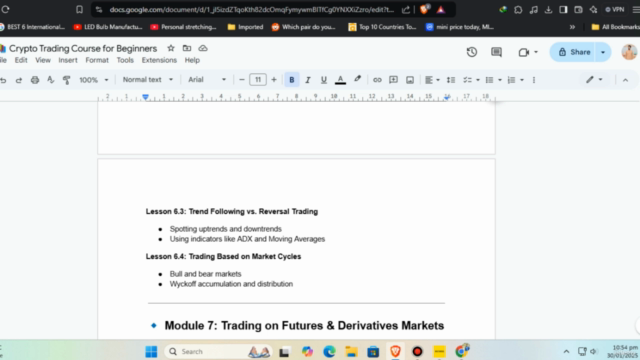Image resolution: width=640 pixels, height=360 pixels.
Task: Increase font size with plus
Action: (274, 80)
